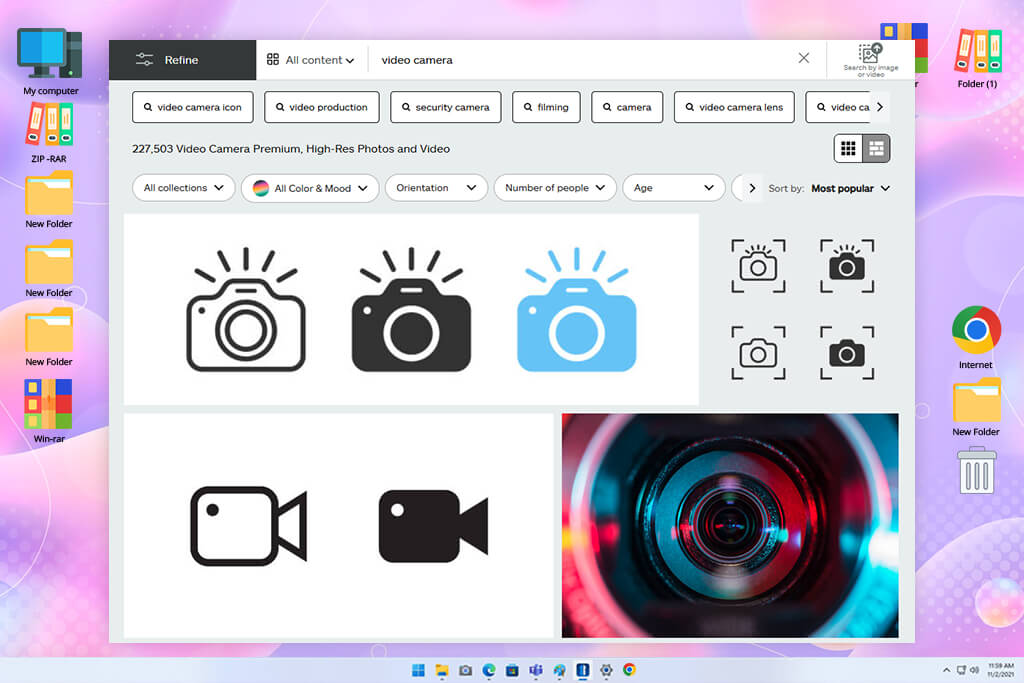This screenshot has height=683, width=1024.
Task: Select the video camera lens suggestion
Action: pyautogui.click(x=734, y=107)
